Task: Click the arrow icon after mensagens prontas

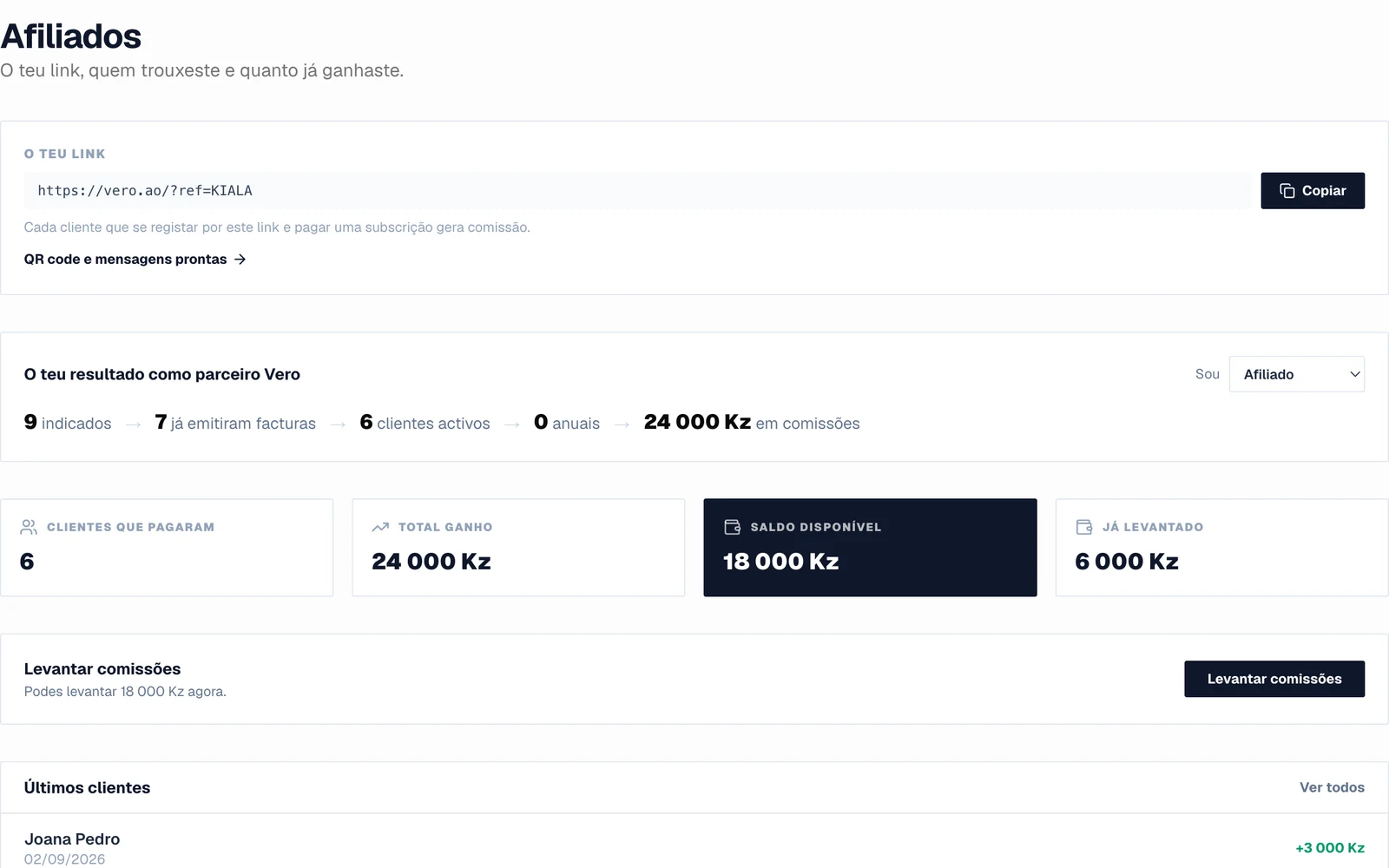Action: point(240,260)
